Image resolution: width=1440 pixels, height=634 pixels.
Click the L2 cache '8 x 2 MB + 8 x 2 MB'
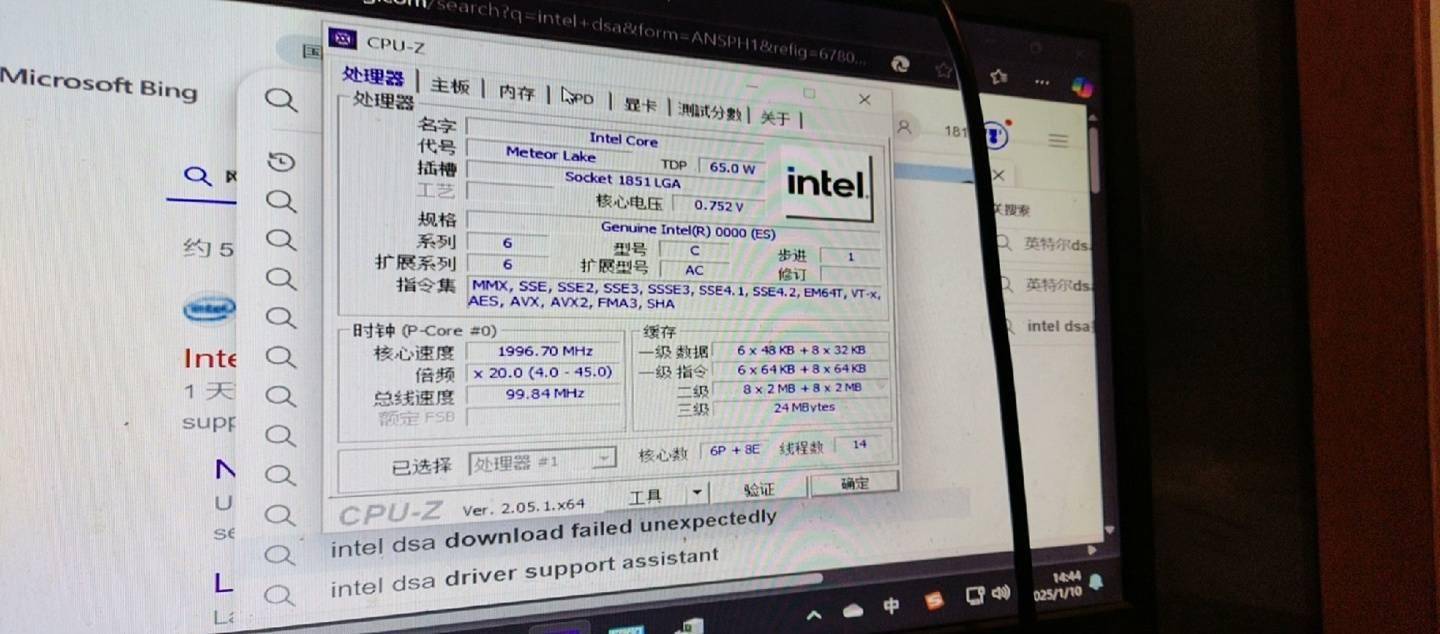click(801, 388)
